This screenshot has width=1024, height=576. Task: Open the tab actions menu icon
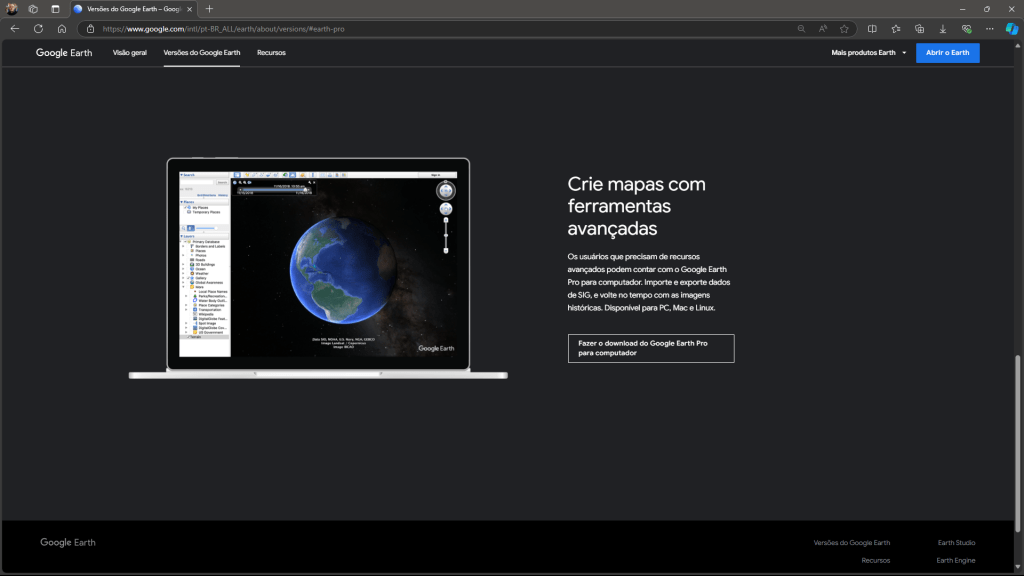pos(55,9)
